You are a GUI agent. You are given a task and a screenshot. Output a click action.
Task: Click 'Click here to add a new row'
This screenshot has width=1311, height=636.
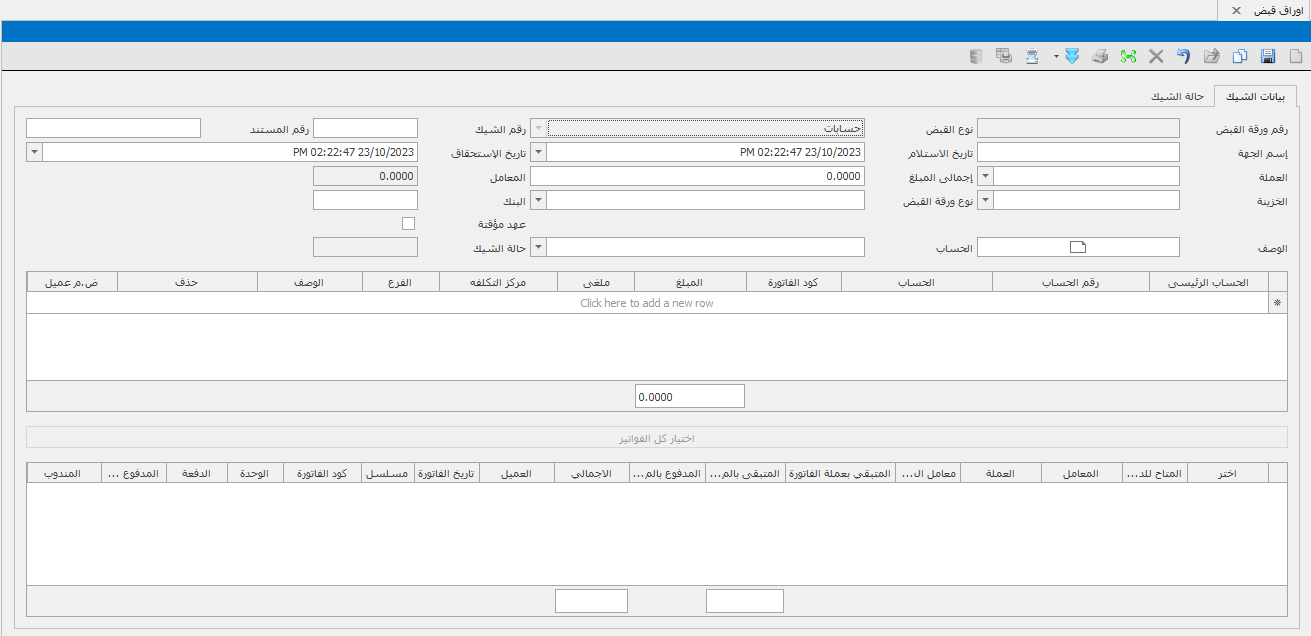[x=647, y=303]
